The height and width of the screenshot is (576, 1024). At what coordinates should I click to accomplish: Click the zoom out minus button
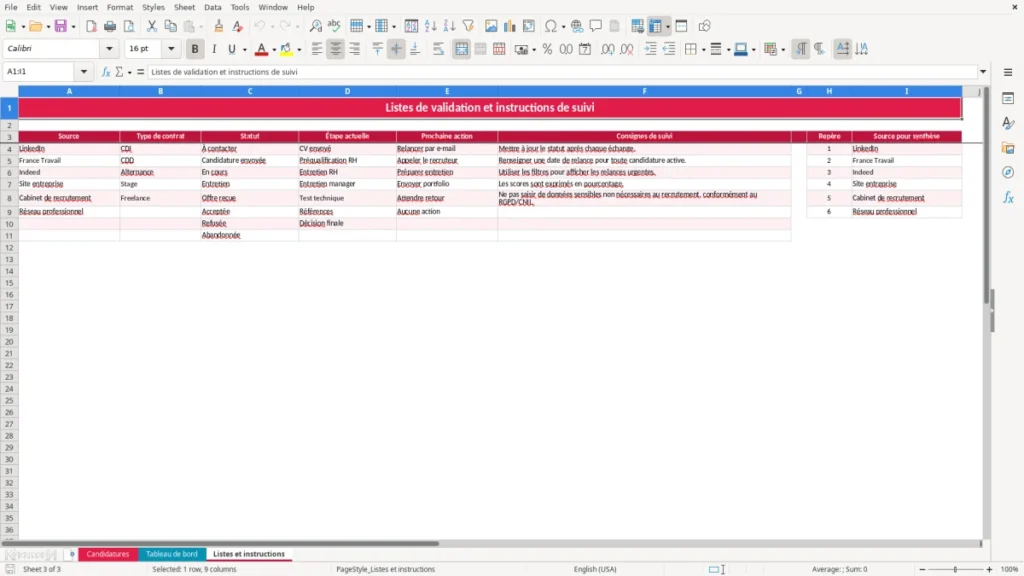pos(922,569)
